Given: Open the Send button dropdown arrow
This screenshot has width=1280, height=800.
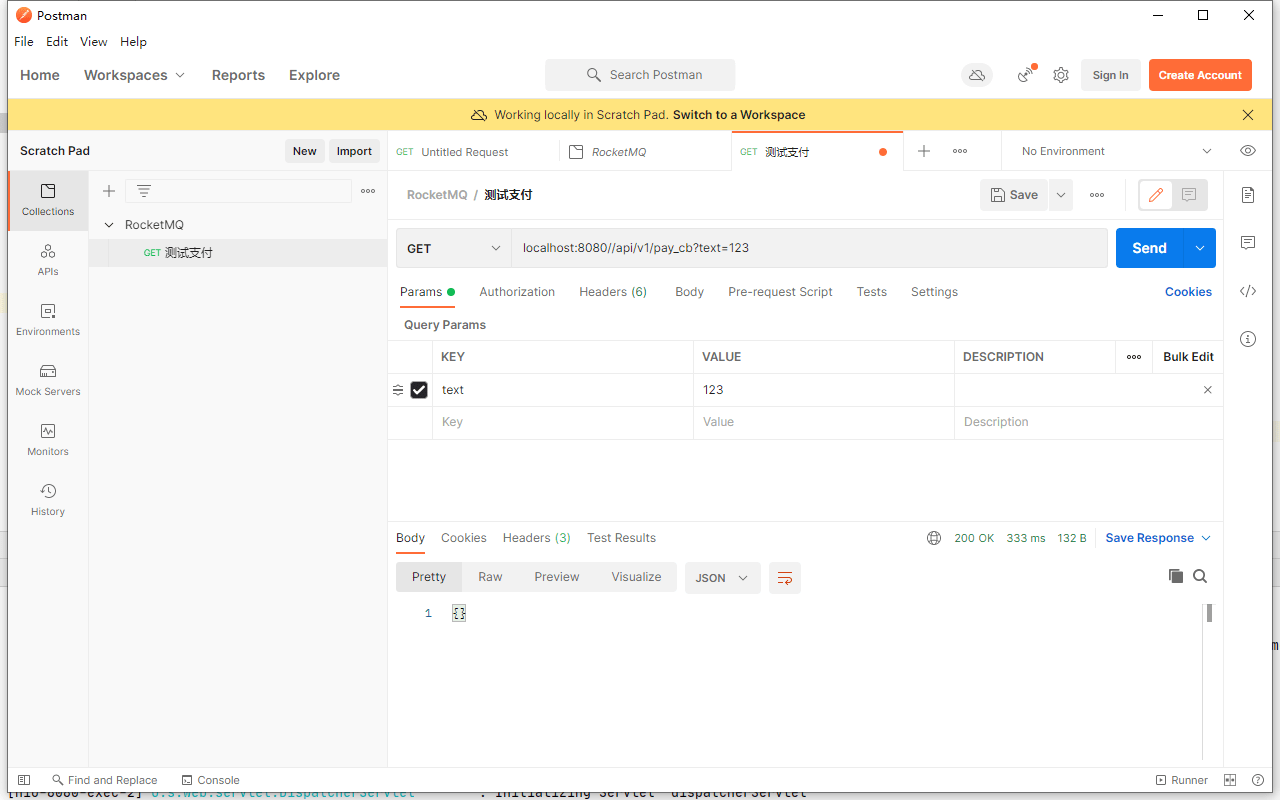Looking at the screenshot, I should [1199, 248].
